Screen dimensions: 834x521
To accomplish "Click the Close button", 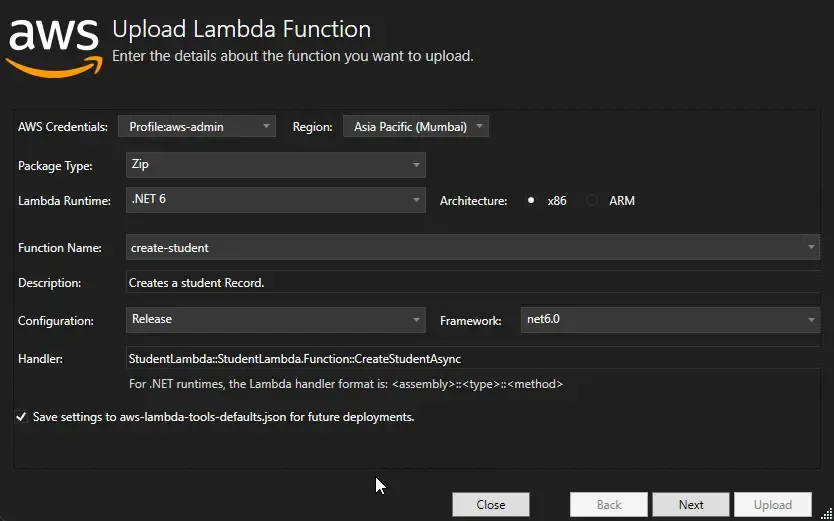I will tap(491, 505).
